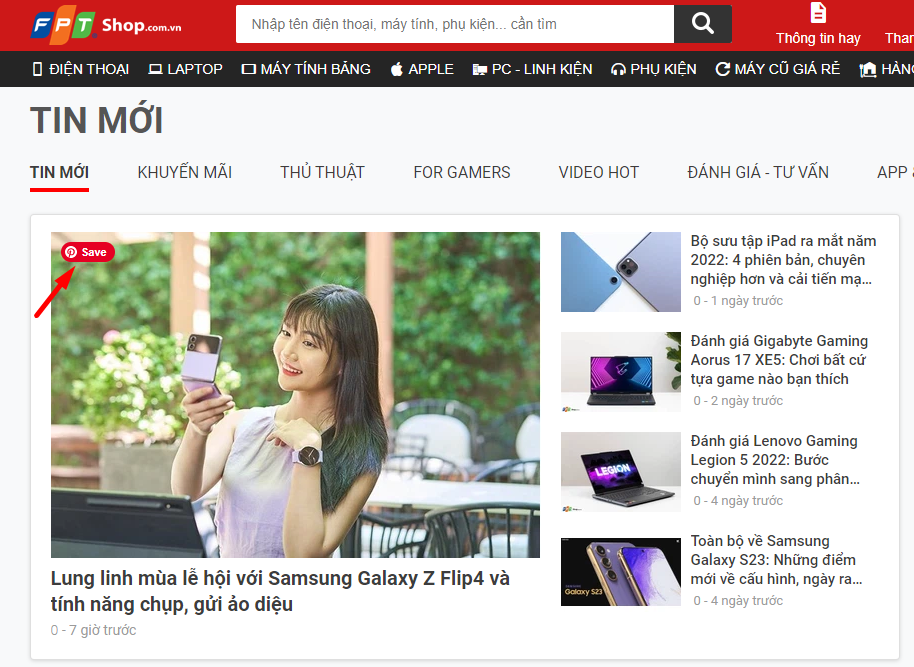Switch to FOR GAMERS tab
914x667 pixels.
pos(462,173)
